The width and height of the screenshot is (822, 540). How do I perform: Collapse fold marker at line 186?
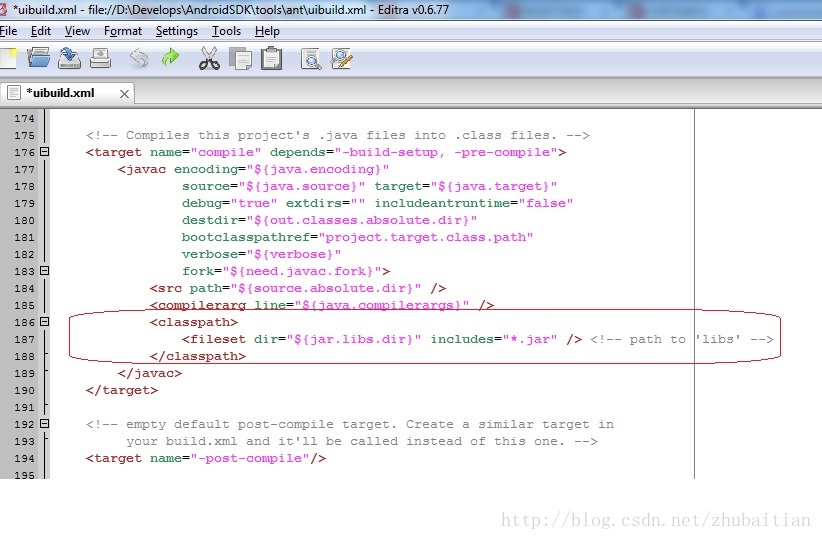click(x=45, y=321)
